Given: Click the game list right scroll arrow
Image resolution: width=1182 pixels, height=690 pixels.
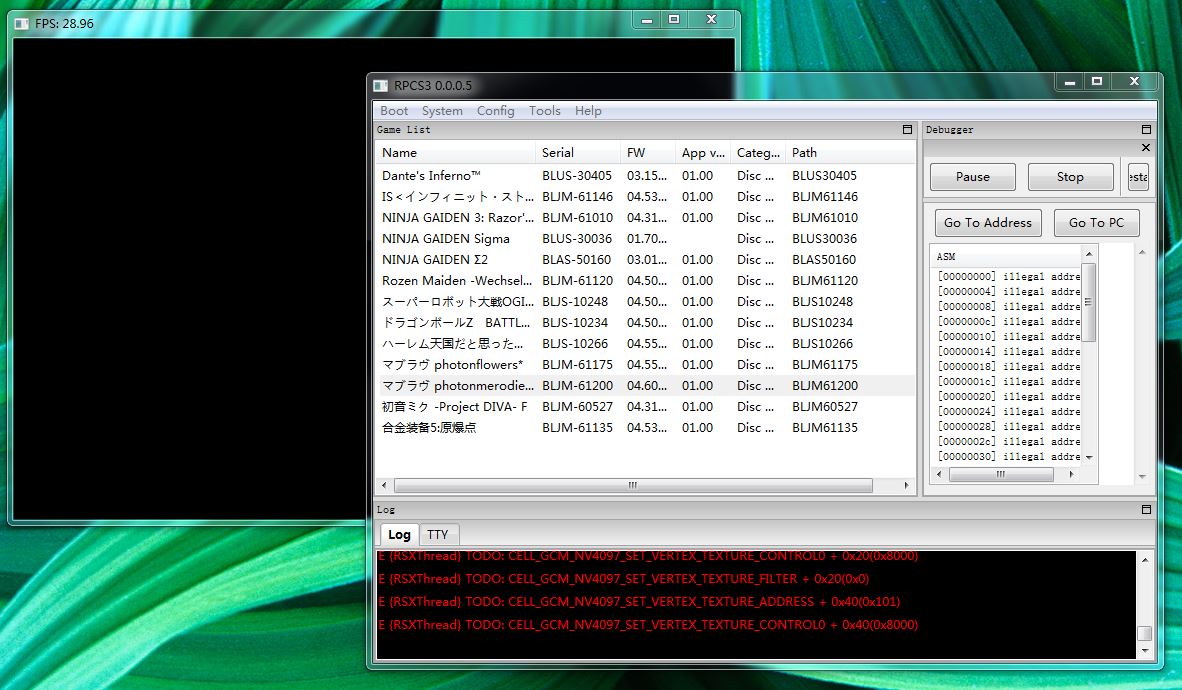Looking at the screenshot, I should (907, 486).
